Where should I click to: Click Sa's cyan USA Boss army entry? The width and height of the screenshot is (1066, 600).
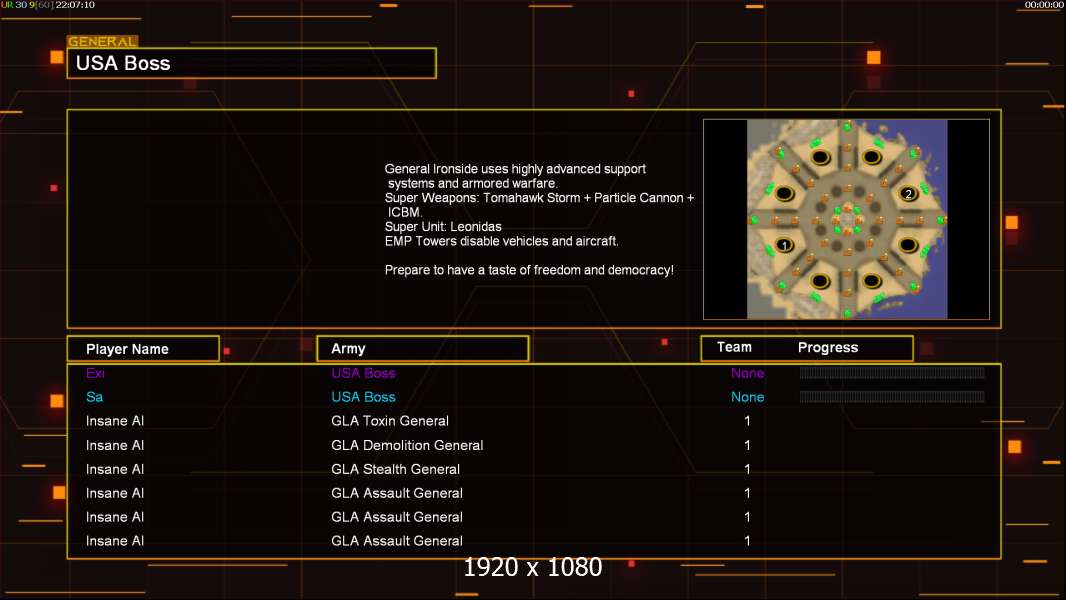coord(363,397)
